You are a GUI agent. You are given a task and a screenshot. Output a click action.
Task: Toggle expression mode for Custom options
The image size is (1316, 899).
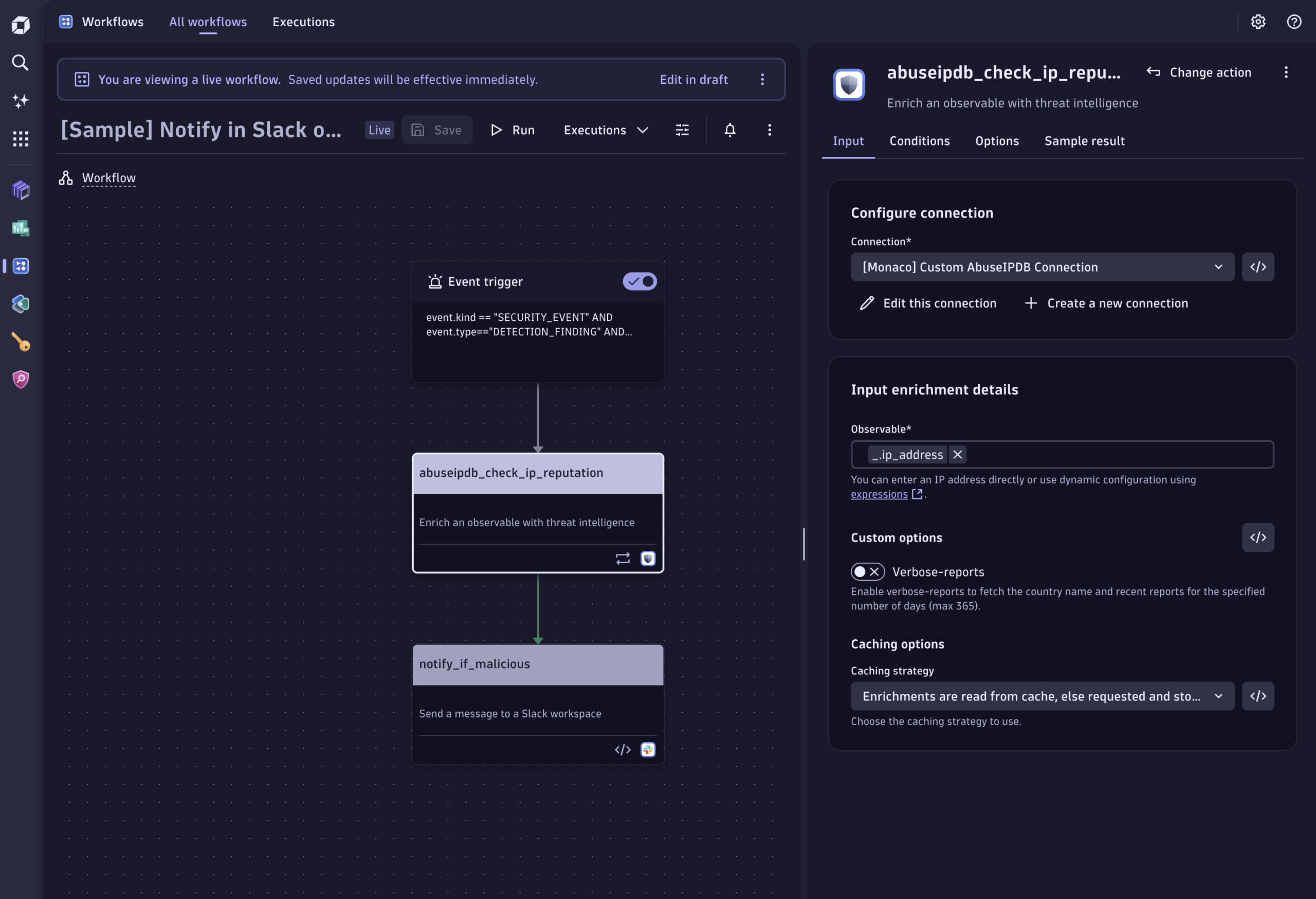pyautogui.click(x=1258, y=537)
